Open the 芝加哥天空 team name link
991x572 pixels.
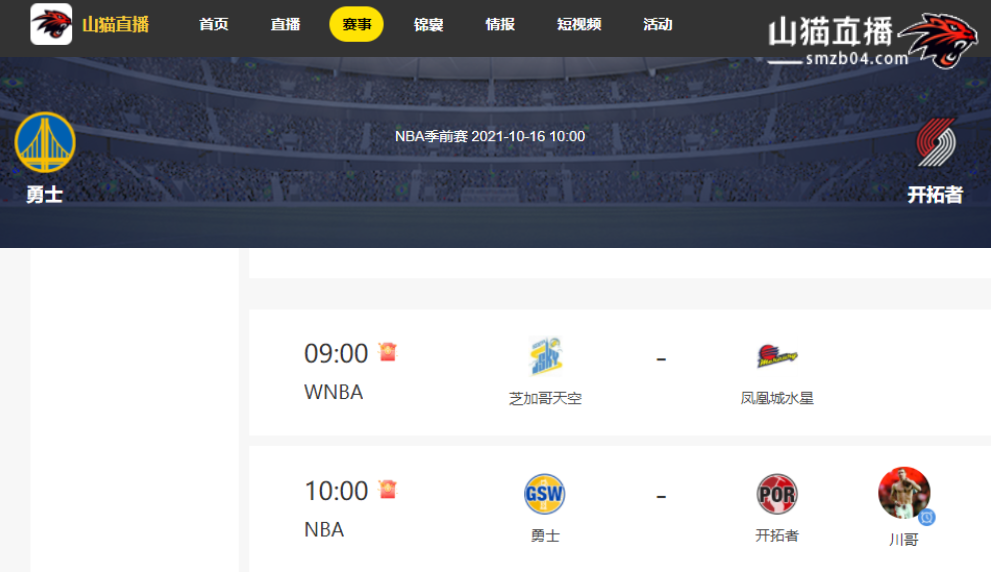545,398
